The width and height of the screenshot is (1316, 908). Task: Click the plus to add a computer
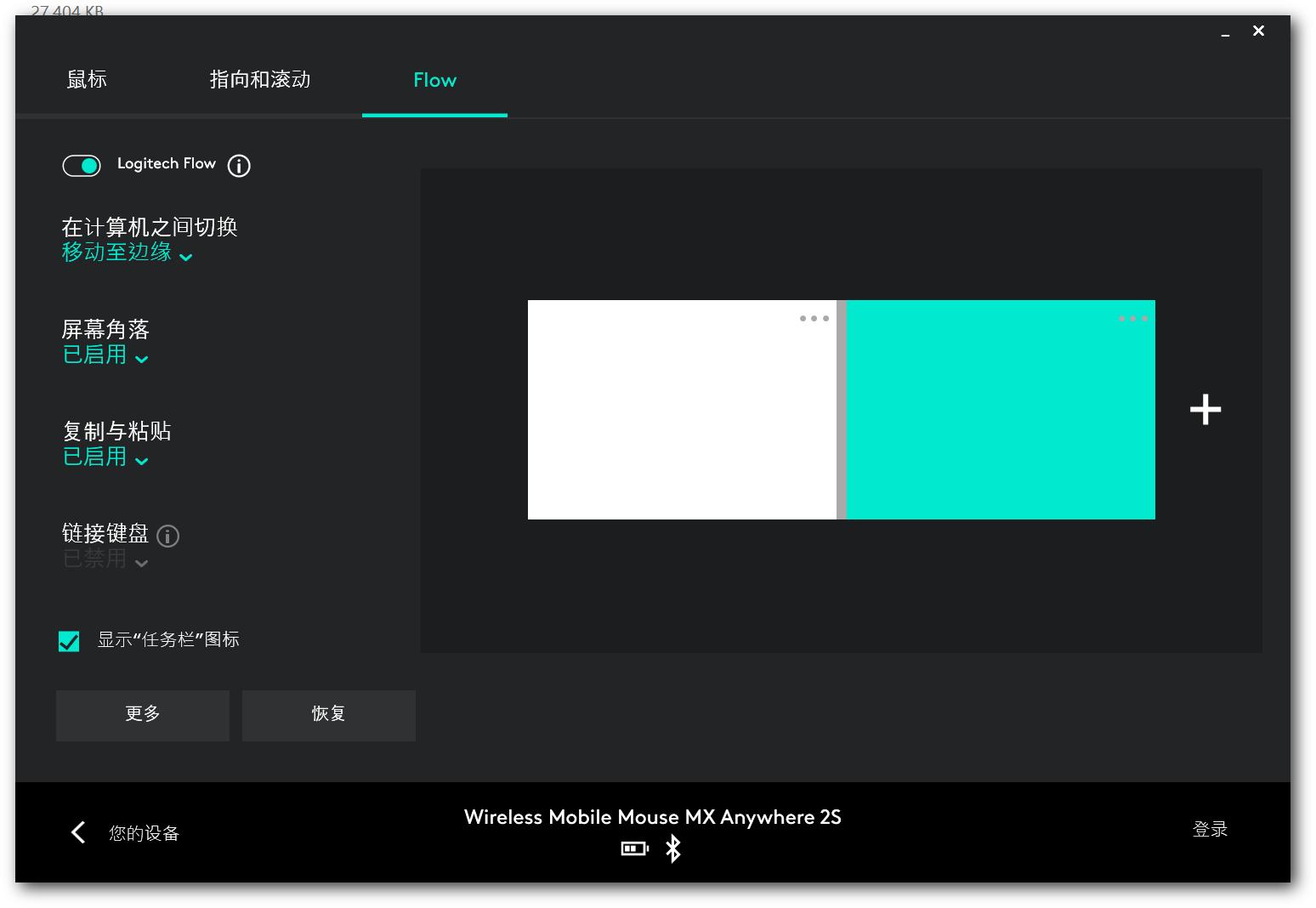pyautogui.click(x=1205, y=409)
